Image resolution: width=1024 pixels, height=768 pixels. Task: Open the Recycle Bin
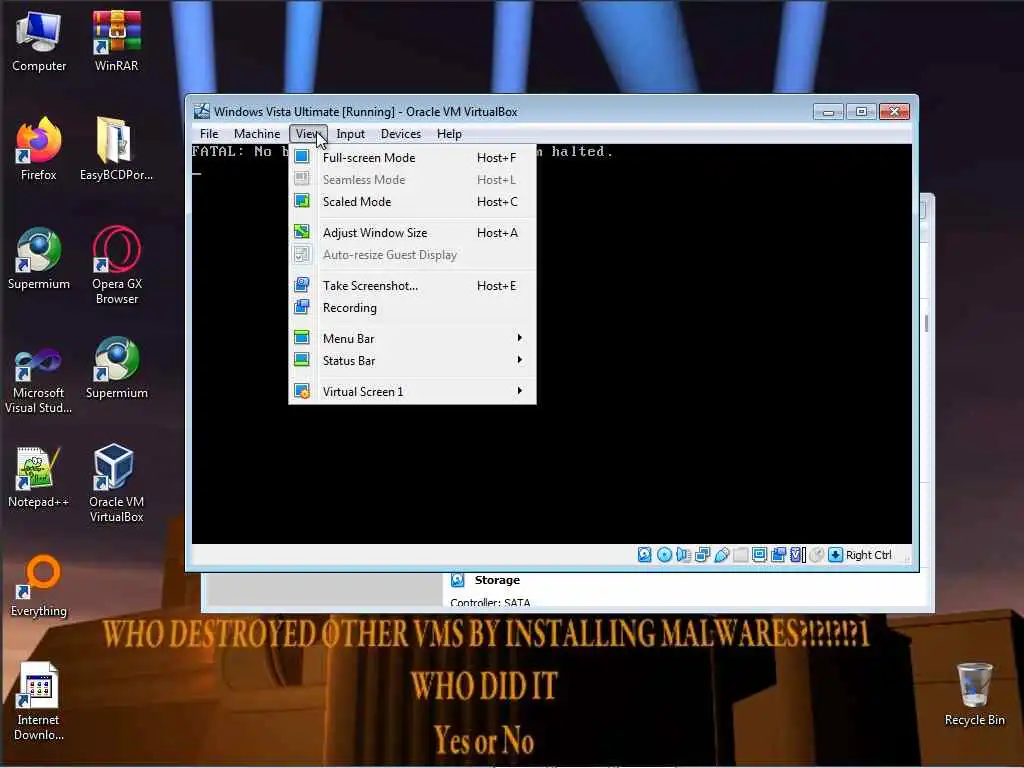(x=974, y=695)
